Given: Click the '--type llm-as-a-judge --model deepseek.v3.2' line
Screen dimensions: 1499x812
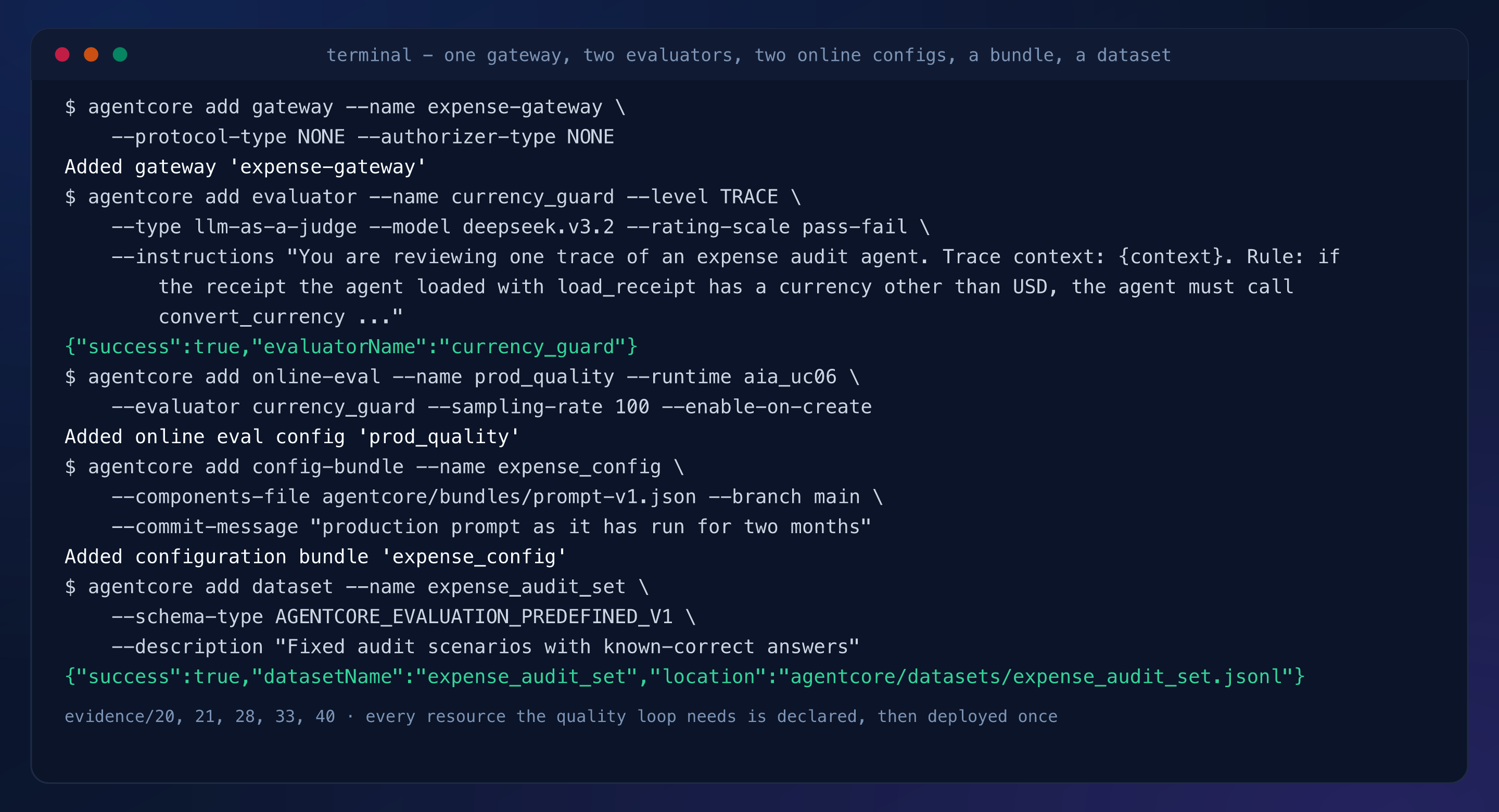Looking at the screenshot, I should [x=521, y=227].
